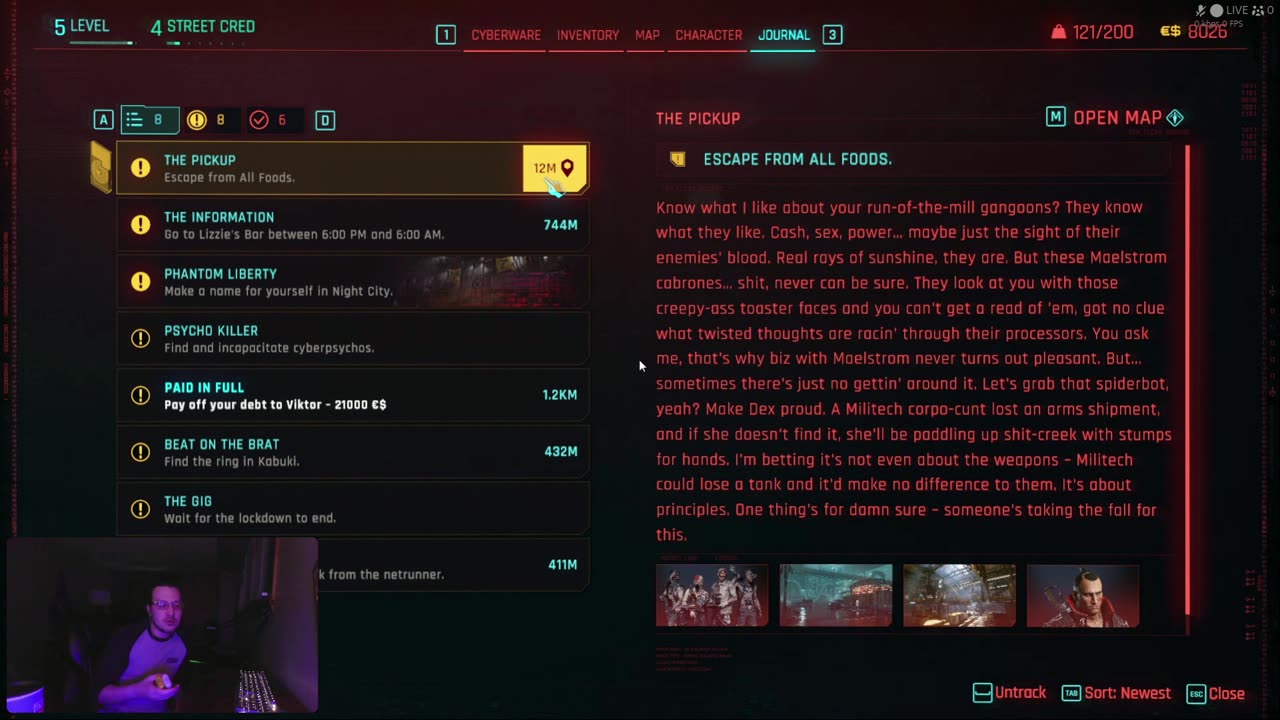
Task: Click the map pin on The Pickup
Action: tap(567, 168)
